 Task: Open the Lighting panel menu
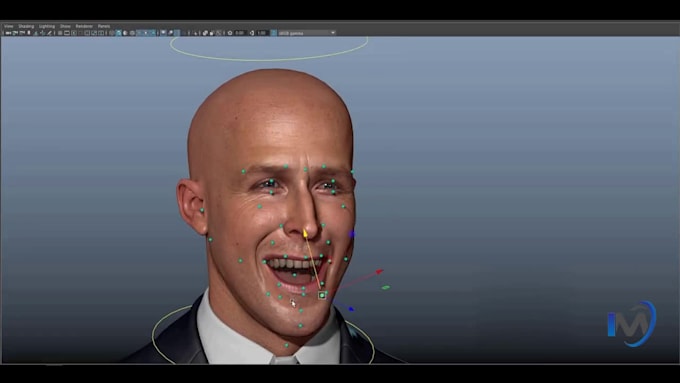47,26
